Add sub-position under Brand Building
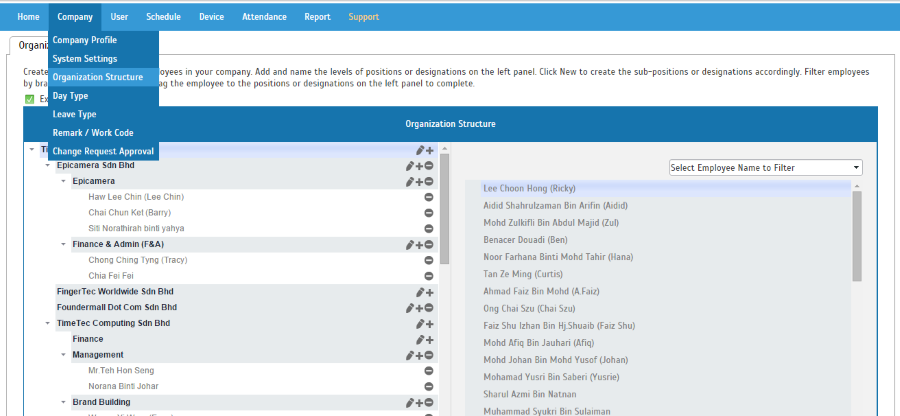 420,402
